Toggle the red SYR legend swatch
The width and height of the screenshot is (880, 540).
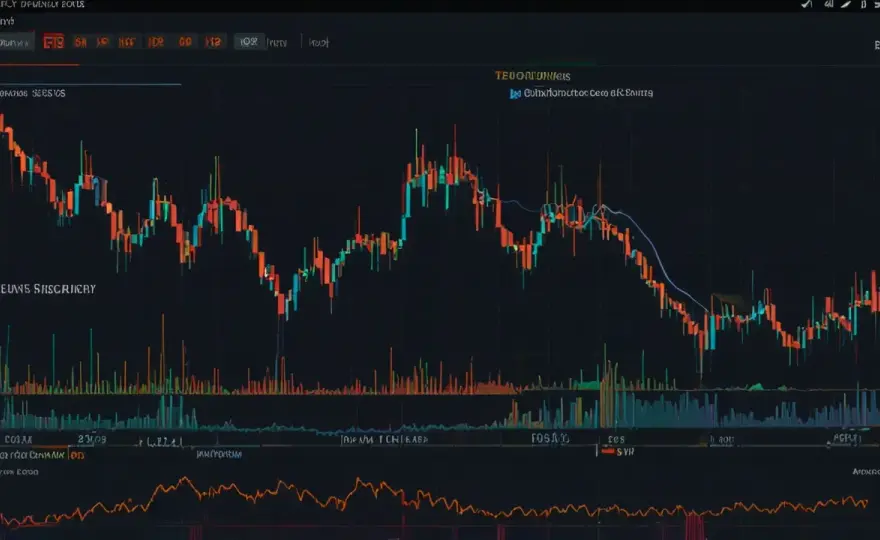(608, 451)
